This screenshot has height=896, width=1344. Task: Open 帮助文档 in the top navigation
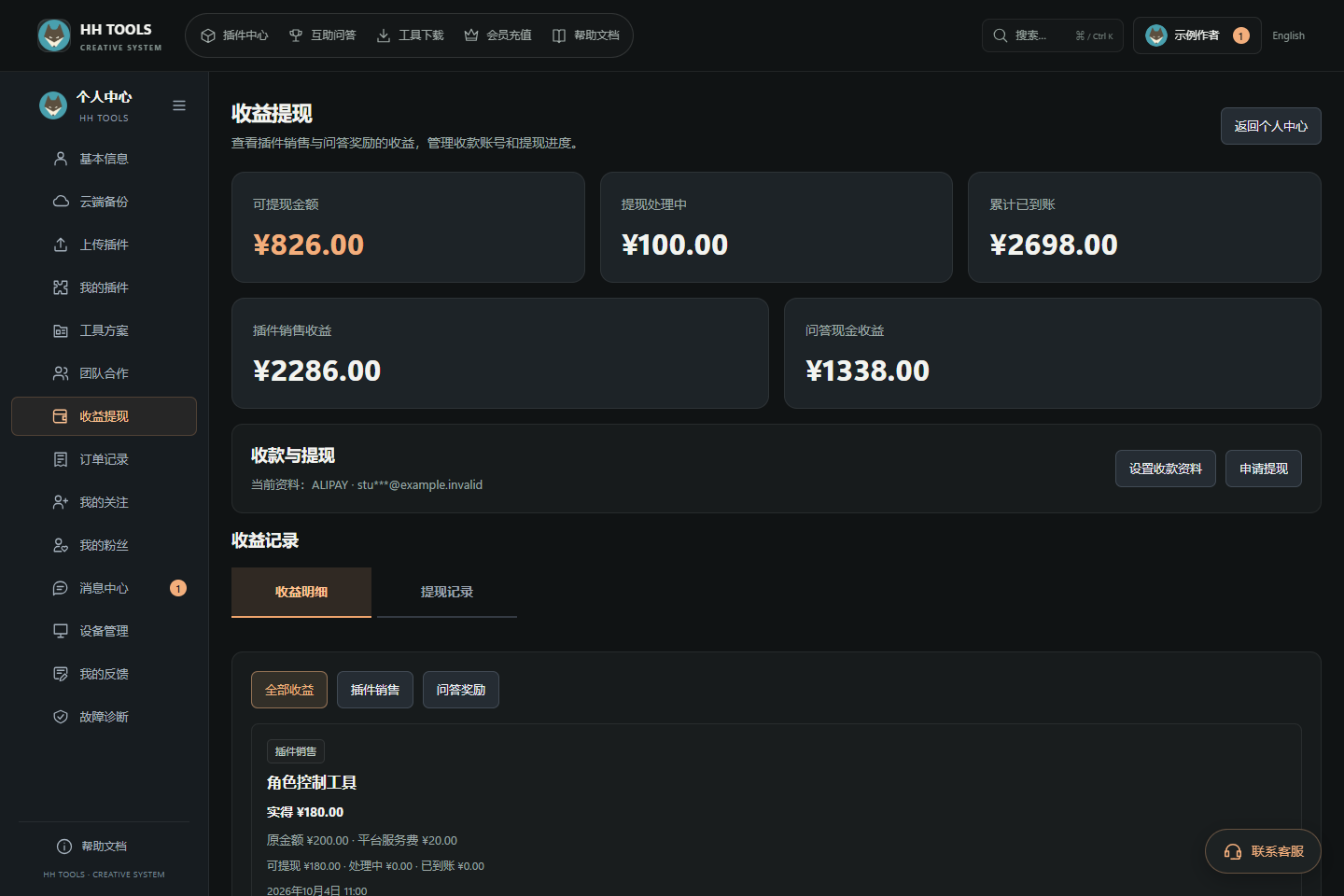(x=585, y=35)
